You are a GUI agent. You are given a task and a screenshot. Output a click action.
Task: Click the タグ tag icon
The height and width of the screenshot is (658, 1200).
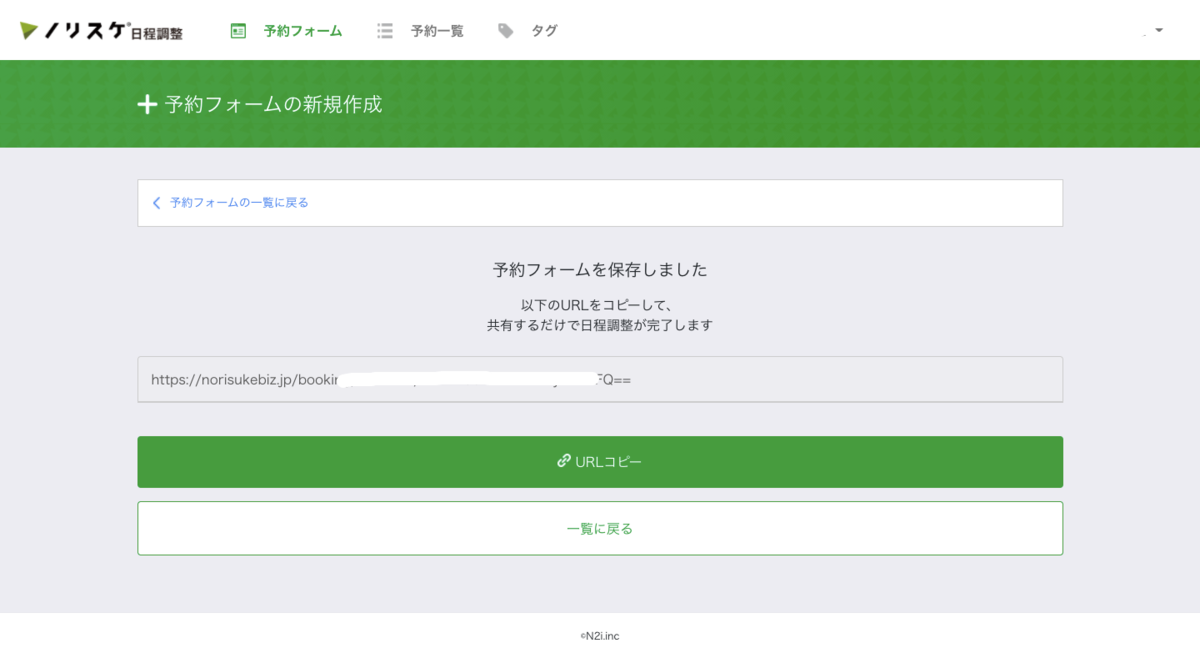click(x=506, y=31)
